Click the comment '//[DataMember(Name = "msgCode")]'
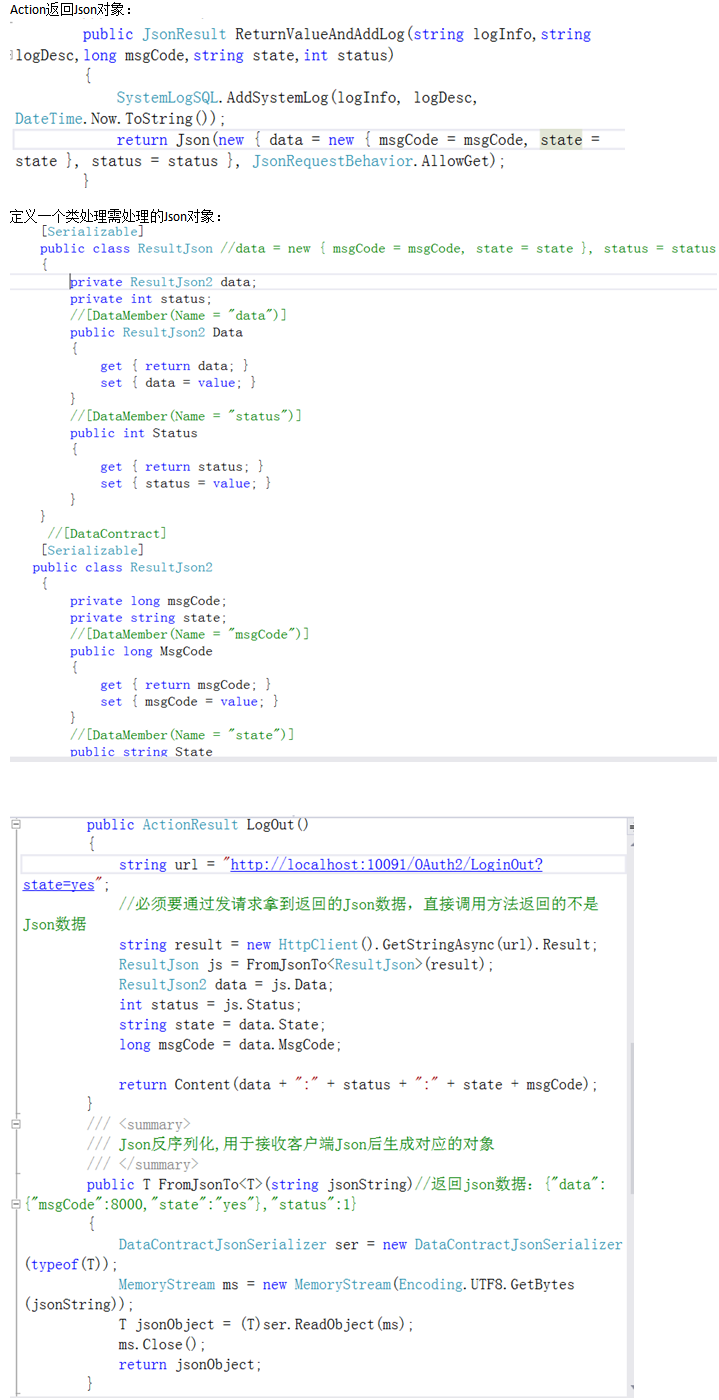719x1400 pixels. click(190, 634)
